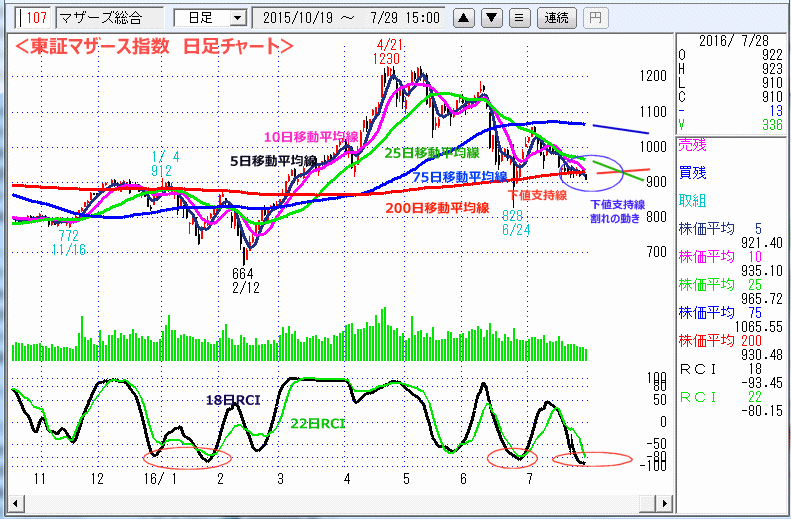The height and width of the screenshot is (519, 791).
Task: Click the right arrow of horizontal scrollbar
Action: point(664,503)
